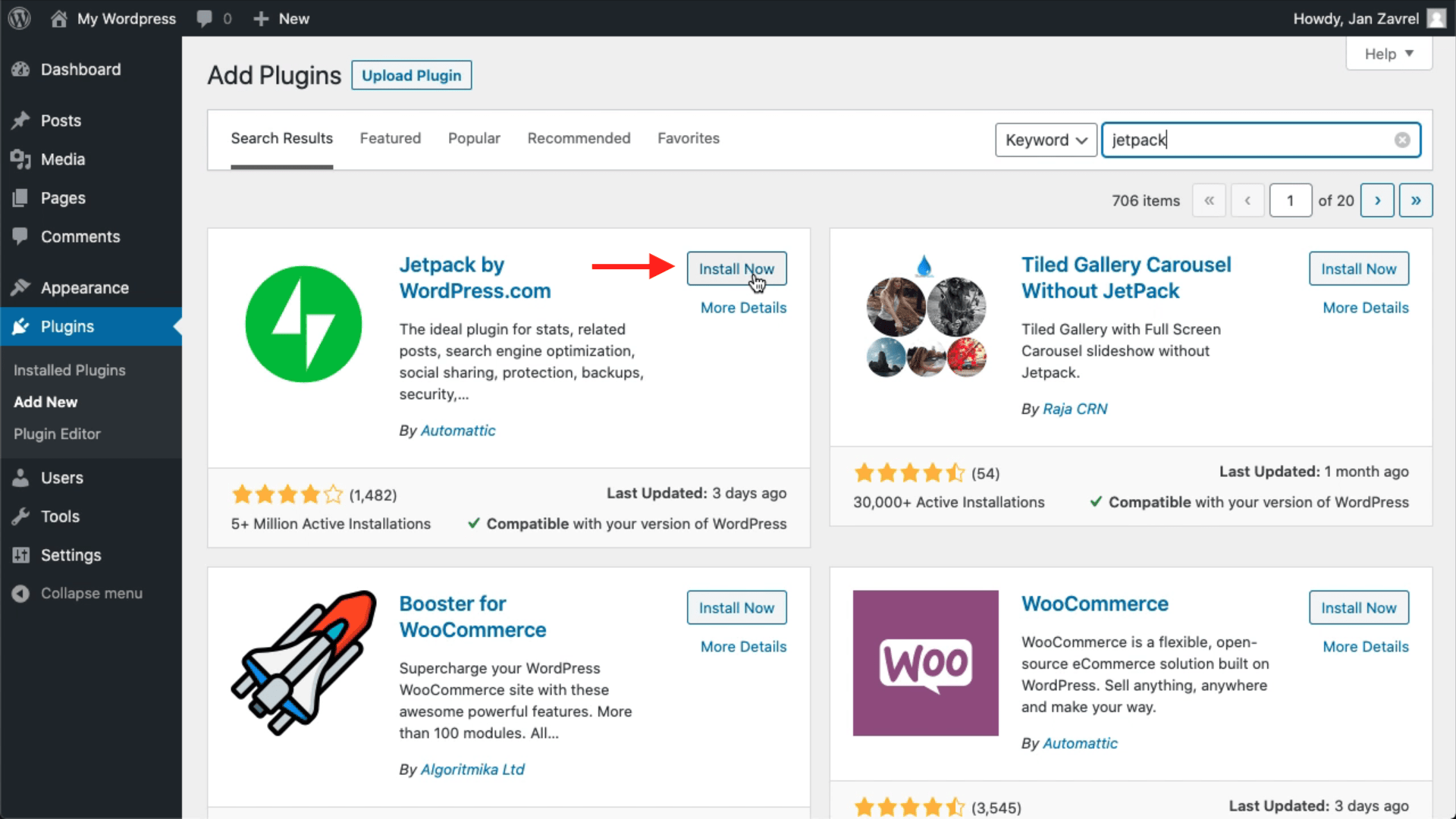Click the Comments speech bubble sidebar icon

[20, 237]
